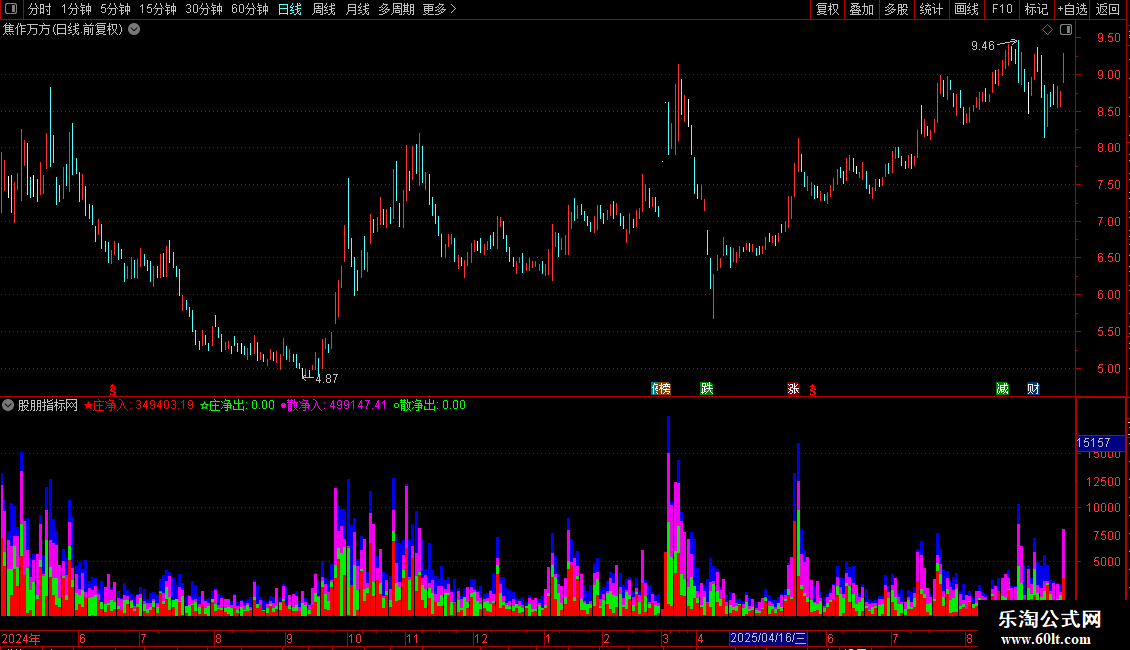Add stock via +自选 button

1072,9
